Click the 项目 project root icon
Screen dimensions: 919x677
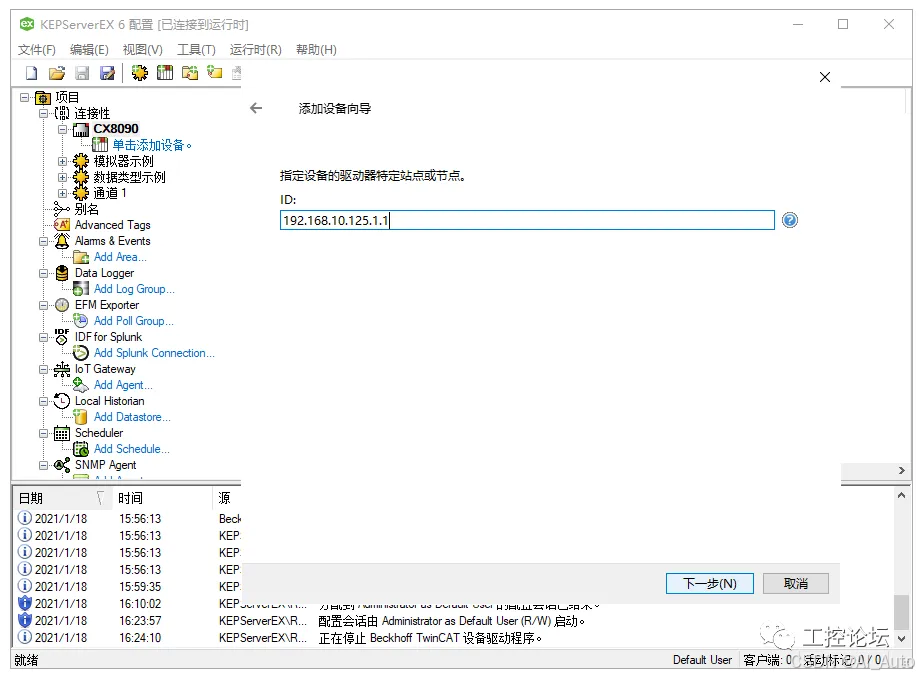[x=43, y=97]
